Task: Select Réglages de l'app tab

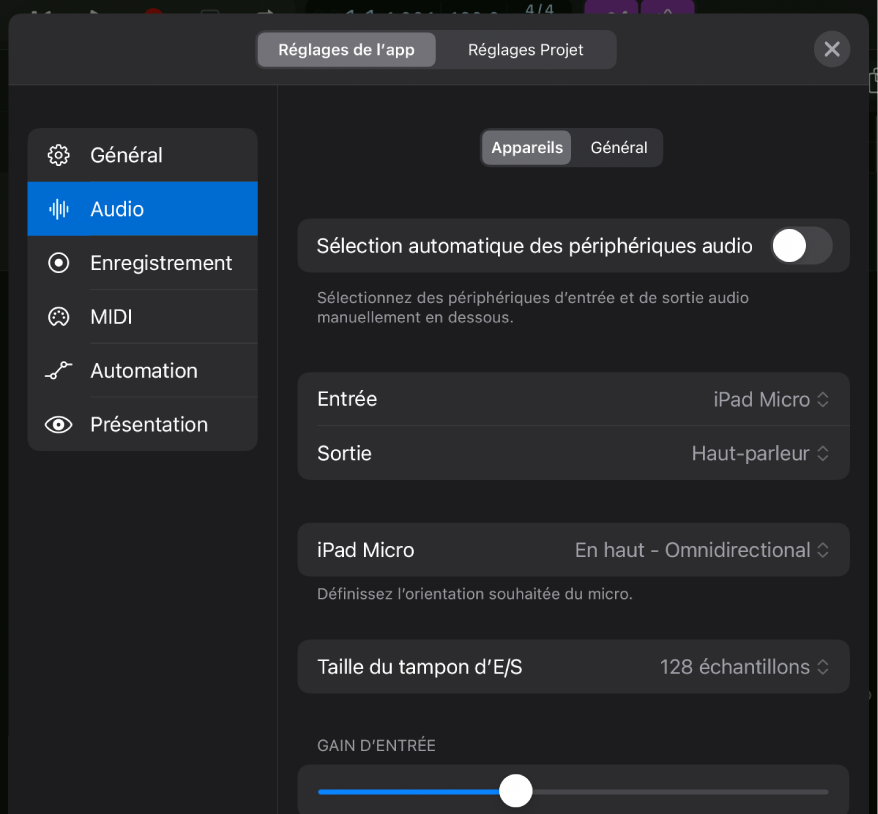Action: tap(346, 50)
